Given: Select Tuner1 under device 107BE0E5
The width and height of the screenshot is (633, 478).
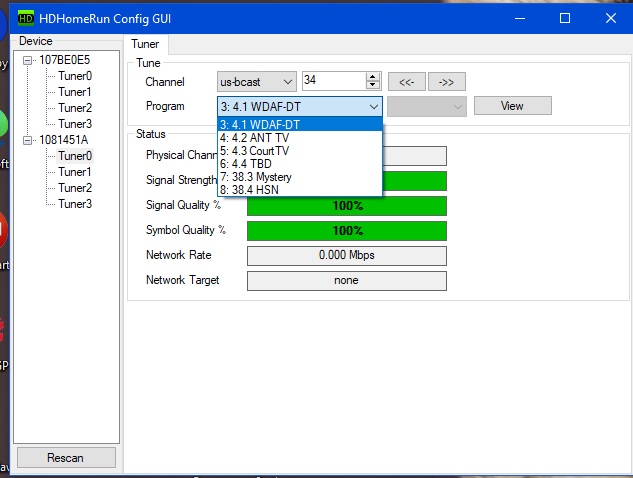Looking at the screenshot, I should tap(75, 92).
